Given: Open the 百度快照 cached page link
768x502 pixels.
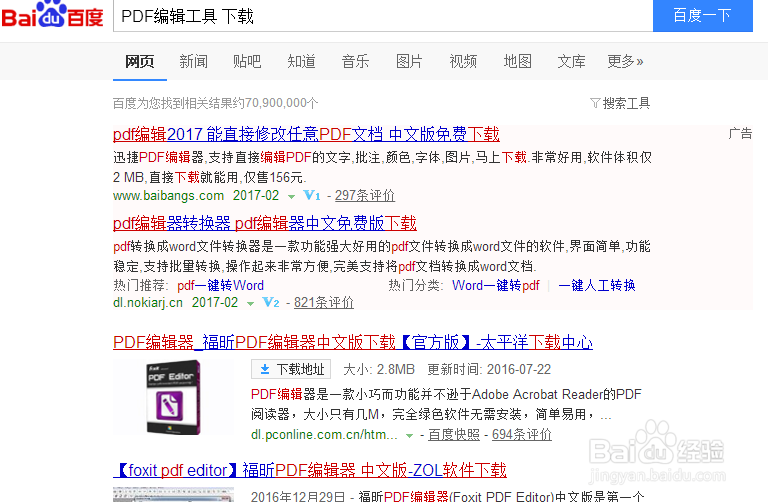Looking at the screenshot, I should [x=454, y=434].
